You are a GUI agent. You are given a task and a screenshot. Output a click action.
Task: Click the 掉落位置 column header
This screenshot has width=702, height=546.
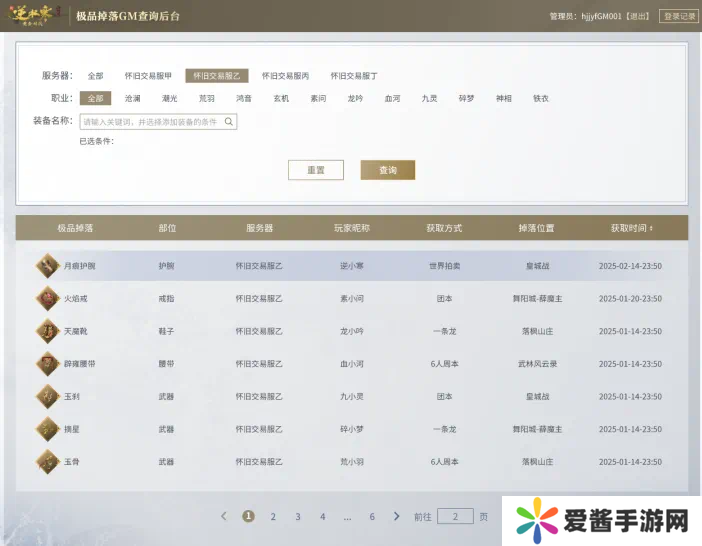[536, 228]
